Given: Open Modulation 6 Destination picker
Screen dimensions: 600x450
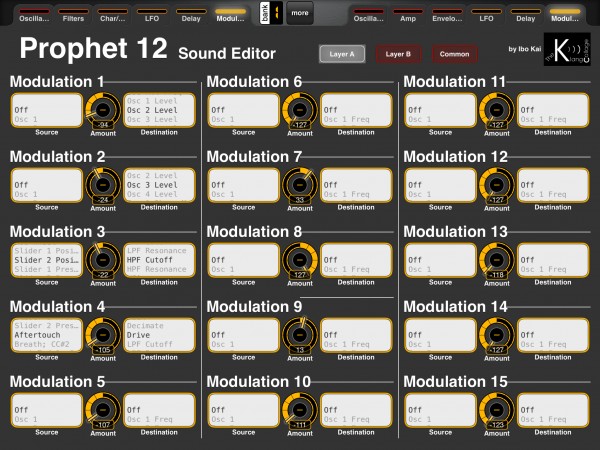Looking at the screenshot, I should (x=356, y=110).
